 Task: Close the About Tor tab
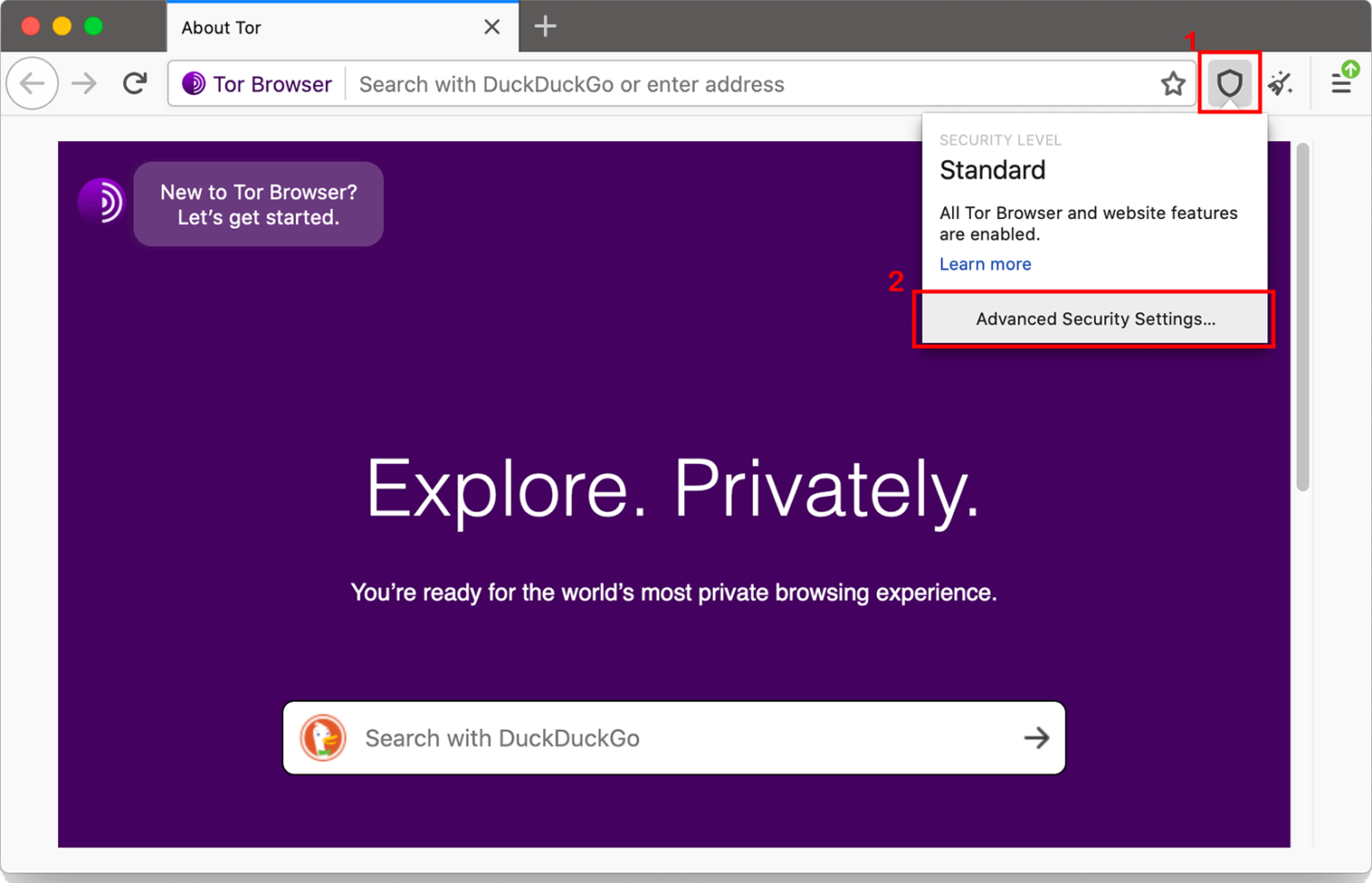pos(492,27)
